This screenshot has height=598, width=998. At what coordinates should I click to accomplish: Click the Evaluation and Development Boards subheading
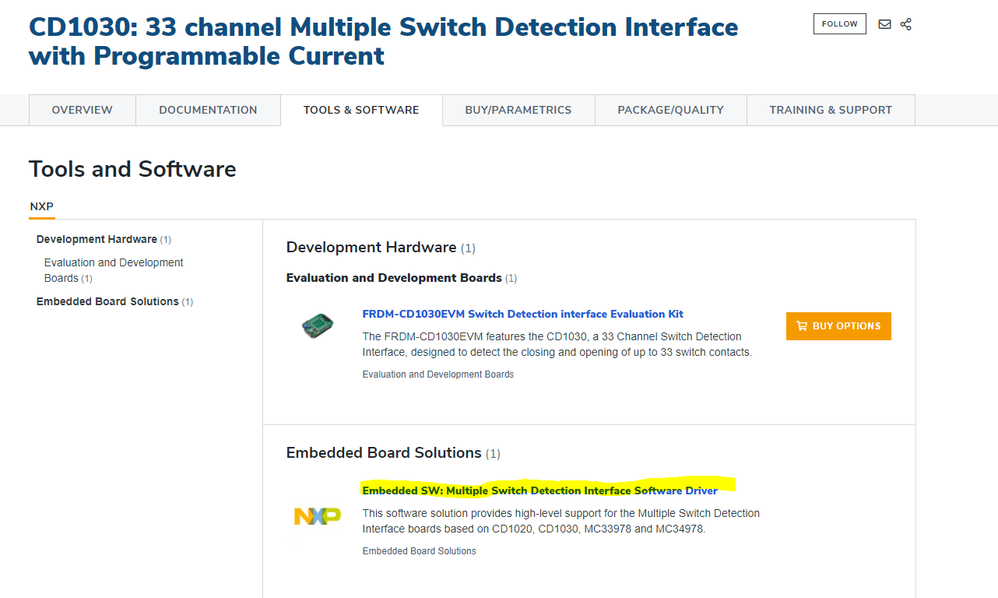394,278
